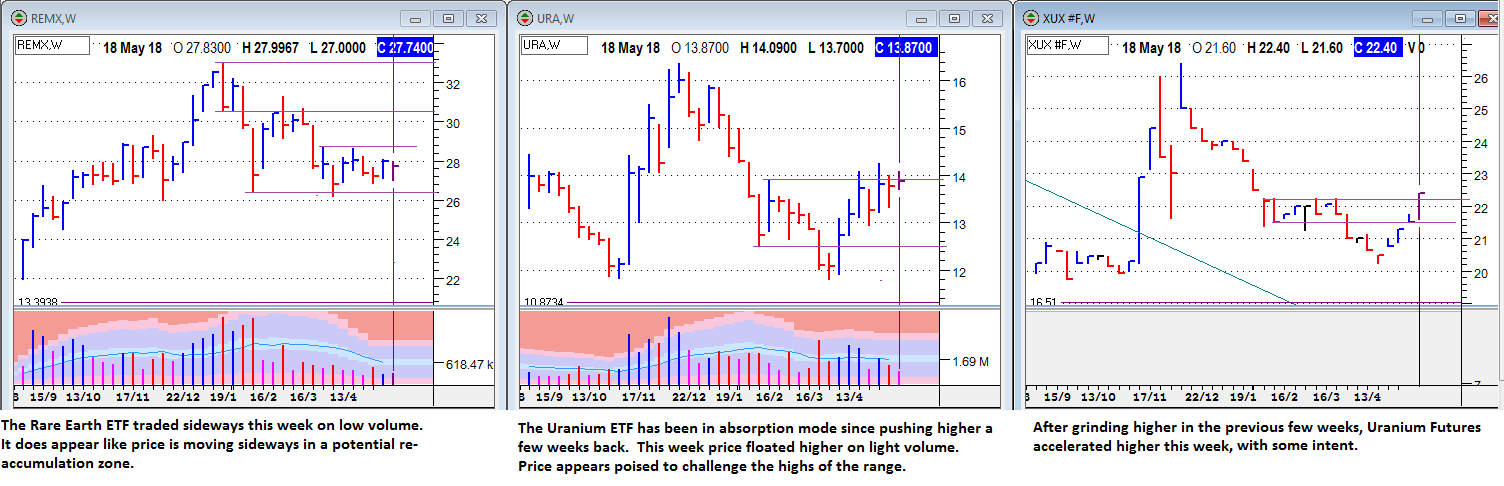Image resolution: width=1504 pixels, height=486 pixels.
Task: Select the URA close value C 13.8700
Action: click(x=905, y=47)
